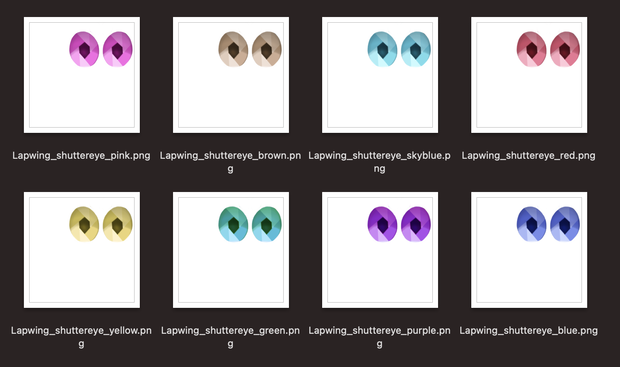Click the left pink eye gem
The image size is (620, 367).
click(84, 49)
